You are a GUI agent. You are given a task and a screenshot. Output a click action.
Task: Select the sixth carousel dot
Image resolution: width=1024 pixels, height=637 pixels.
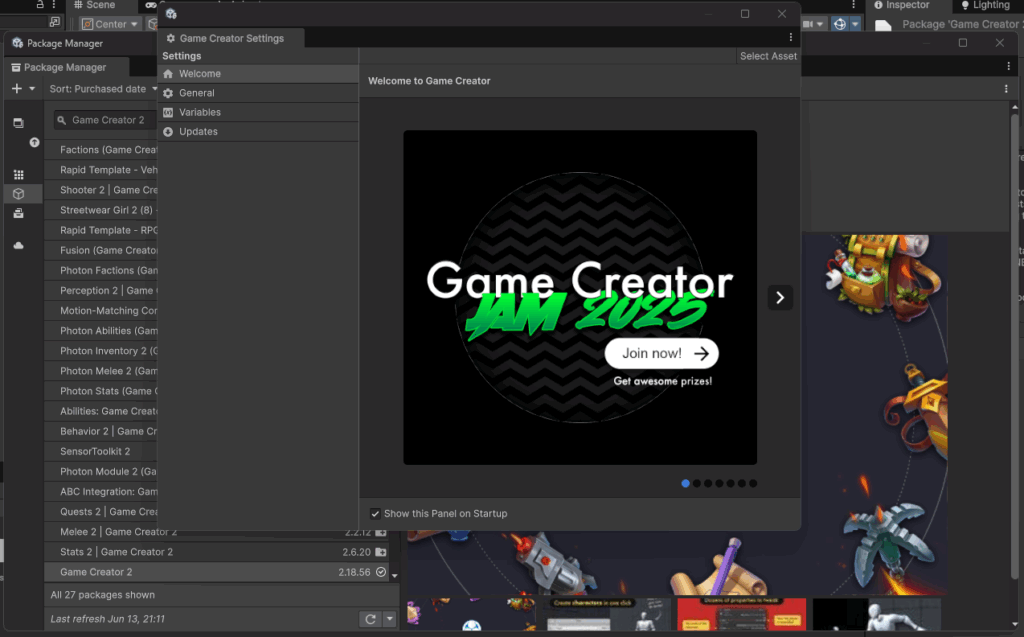[x=742, y=483]
